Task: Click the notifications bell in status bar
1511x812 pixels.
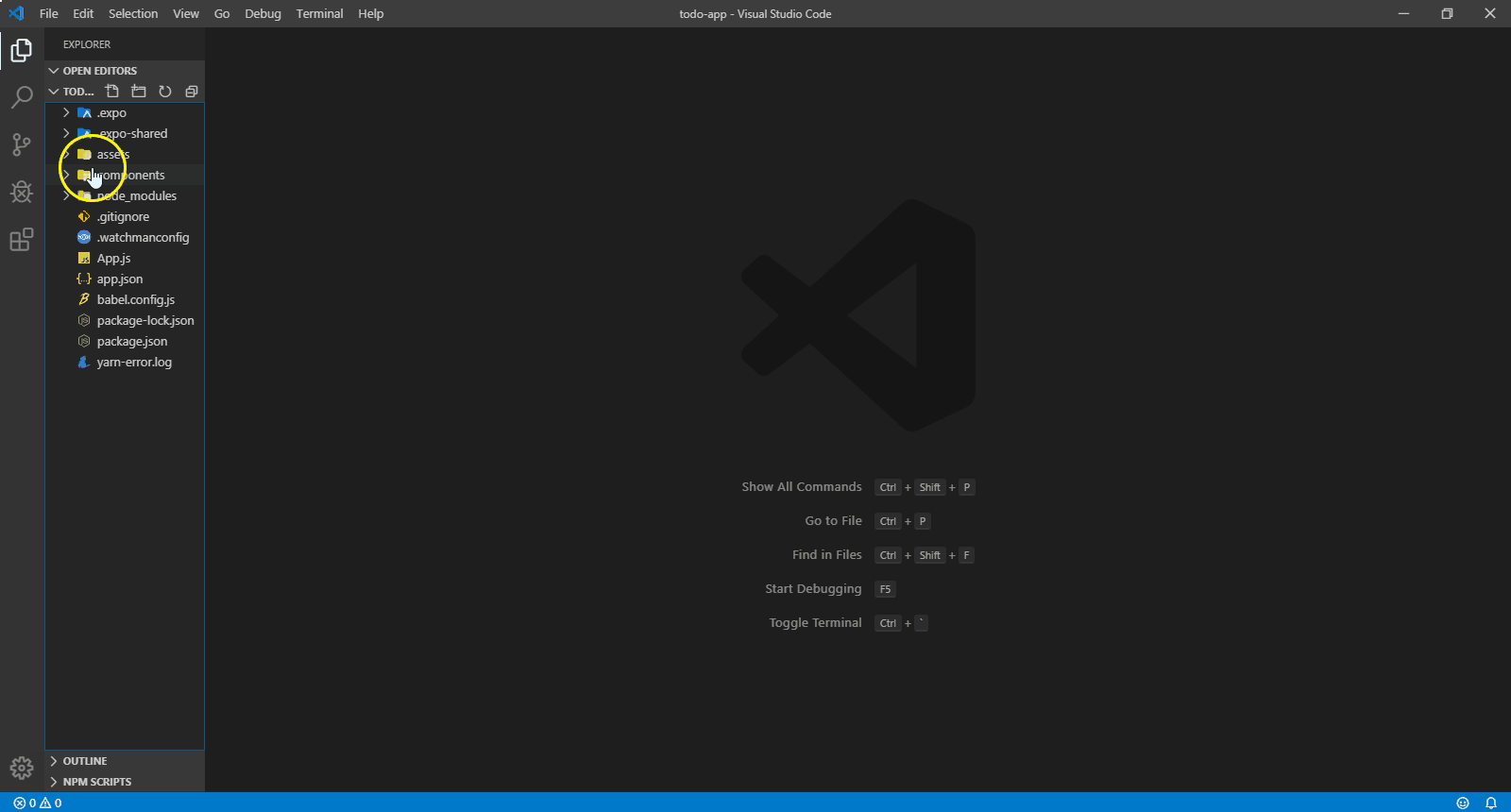Action: point(1491,803)
